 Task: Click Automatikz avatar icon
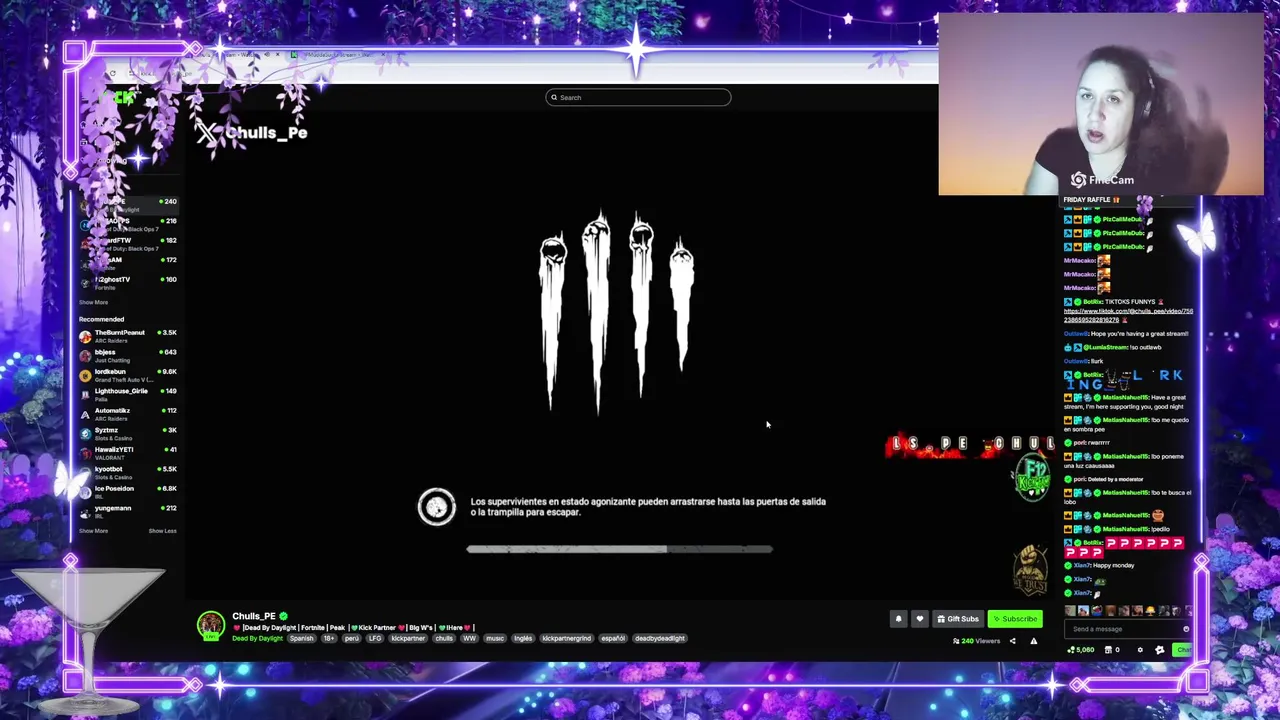(85, 414)
